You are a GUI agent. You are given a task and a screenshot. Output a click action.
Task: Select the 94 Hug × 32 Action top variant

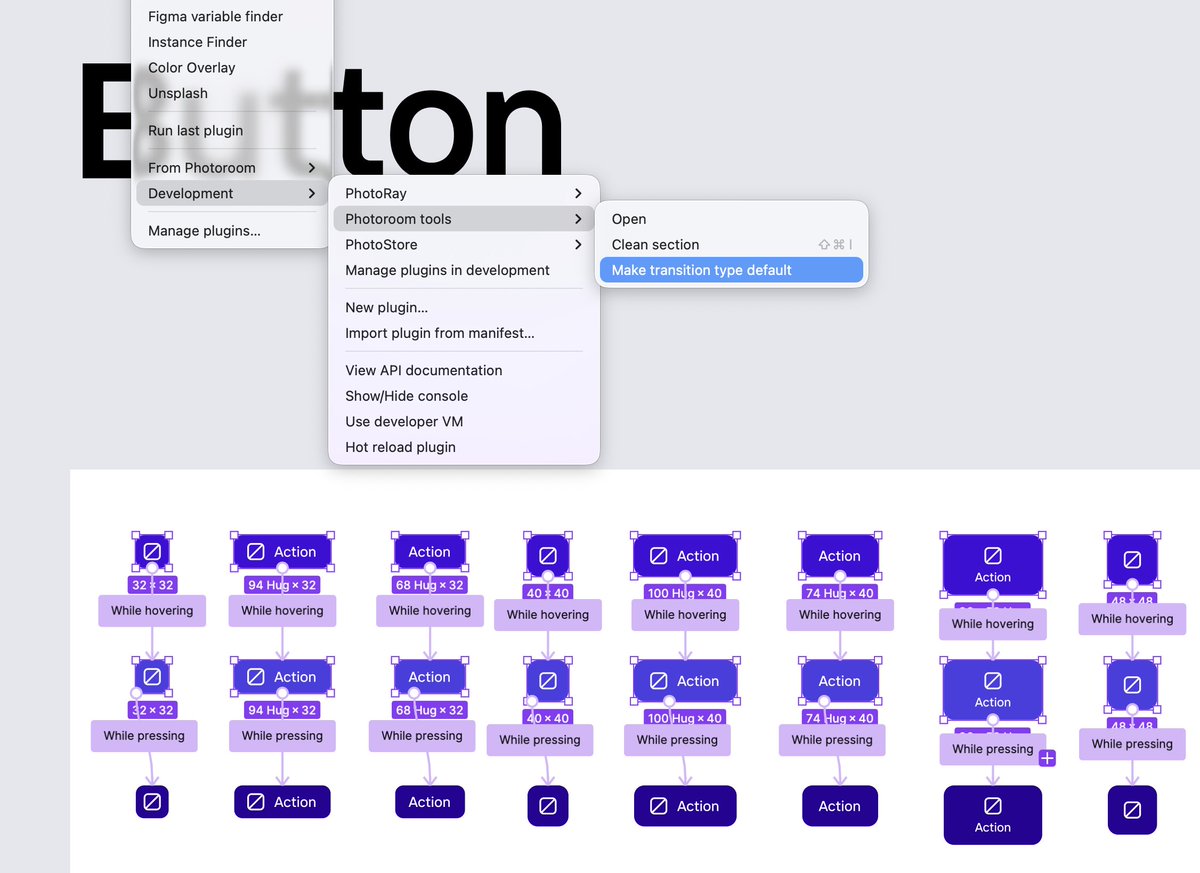(282, 551)
